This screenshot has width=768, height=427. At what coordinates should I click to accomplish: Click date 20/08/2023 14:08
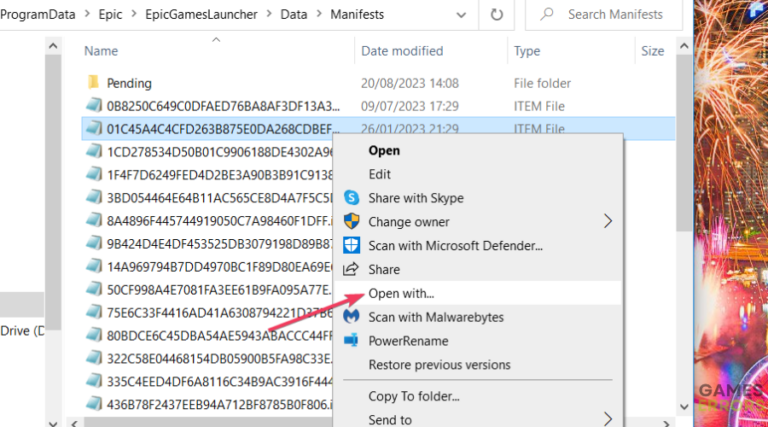410,83
